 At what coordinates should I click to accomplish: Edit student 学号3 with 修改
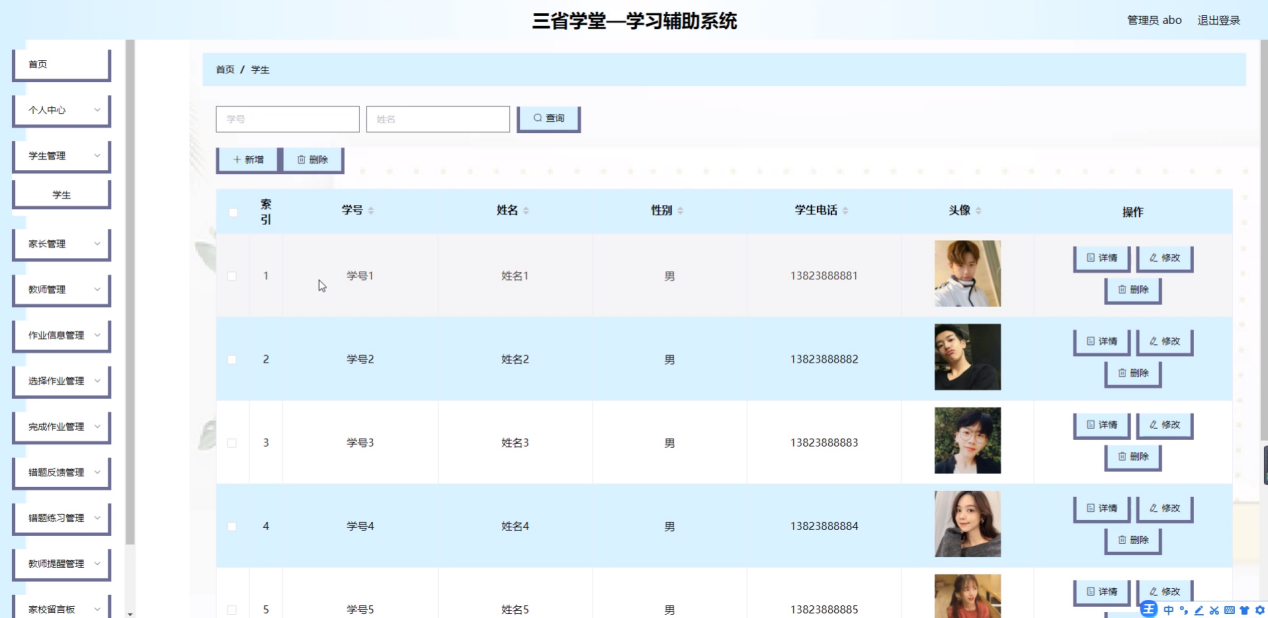click(x=1164, y=425)
